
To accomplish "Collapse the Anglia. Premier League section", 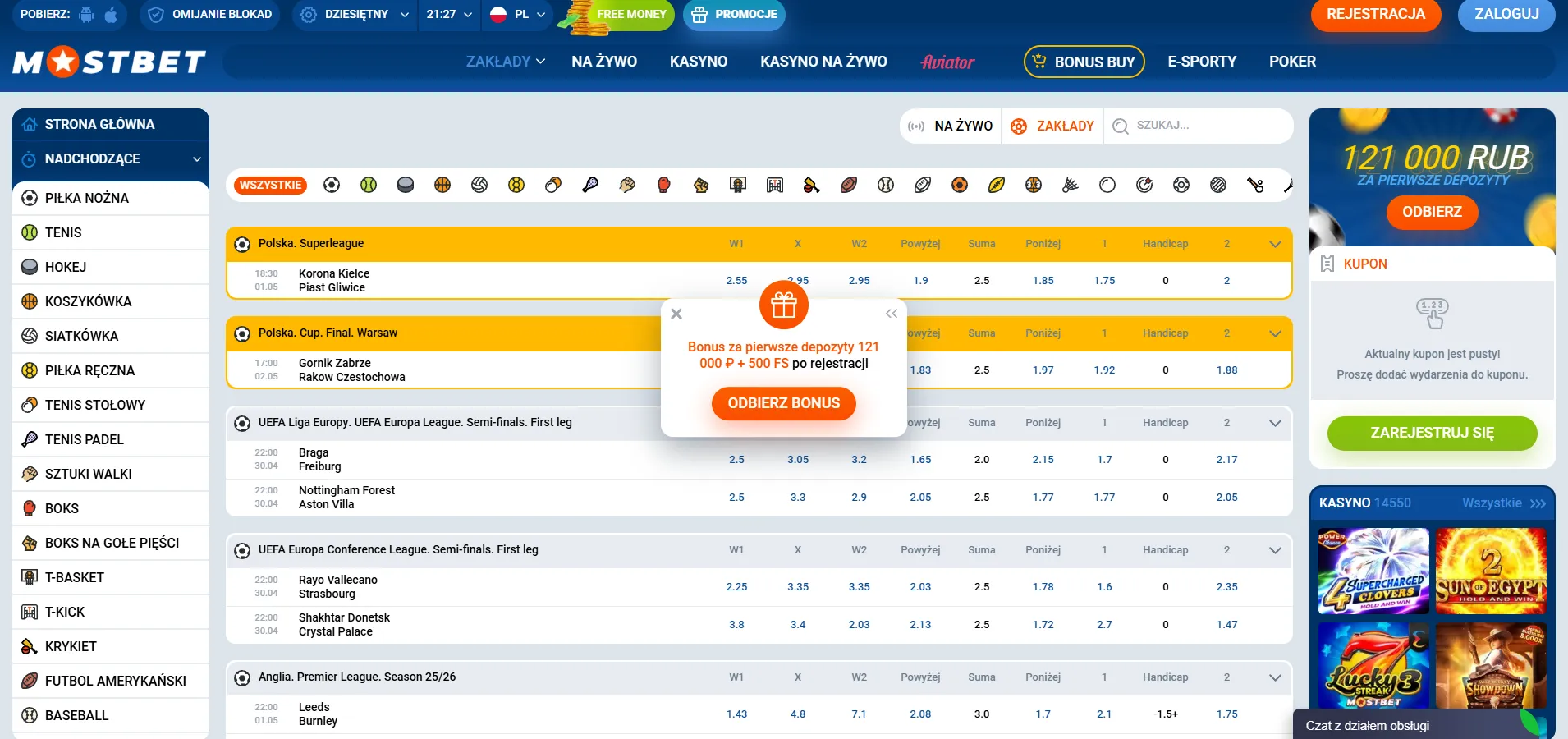I will (x=1275, y=677).
